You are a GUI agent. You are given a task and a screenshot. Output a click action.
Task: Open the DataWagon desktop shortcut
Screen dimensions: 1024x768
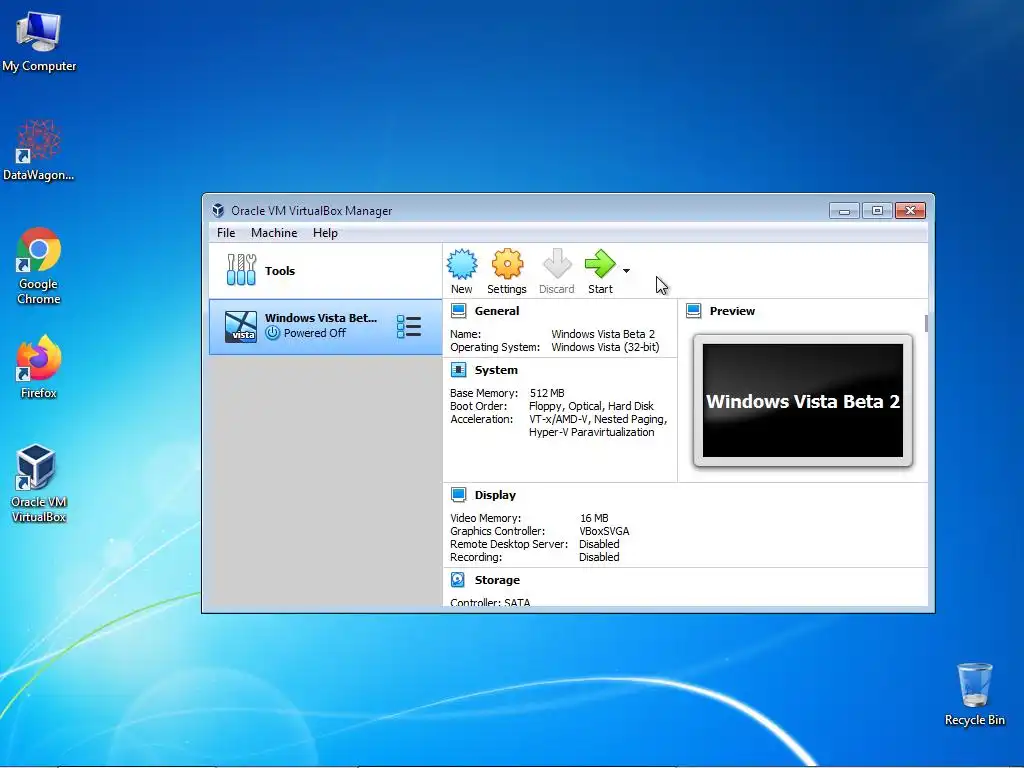(x=39, y=150)
